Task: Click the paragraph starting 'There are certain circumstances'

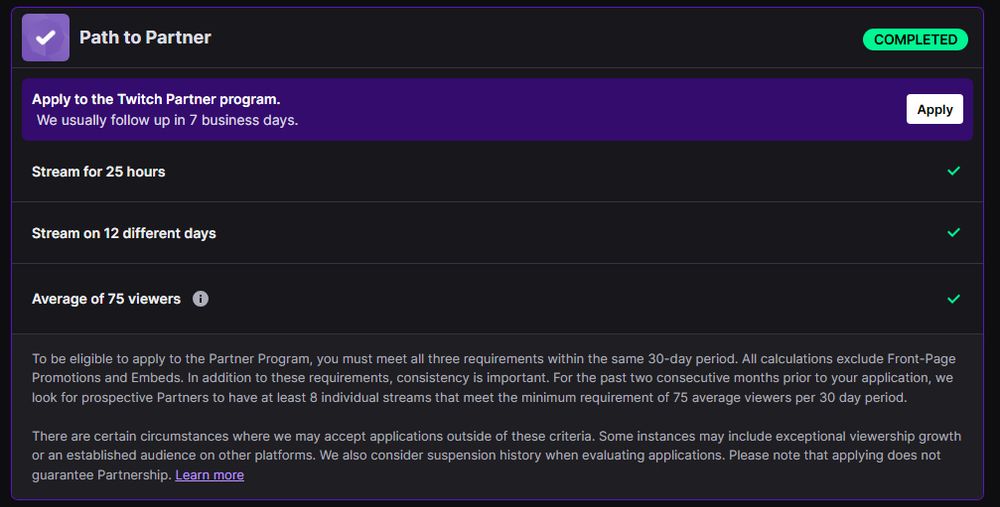Action: [x=496, y=455]
